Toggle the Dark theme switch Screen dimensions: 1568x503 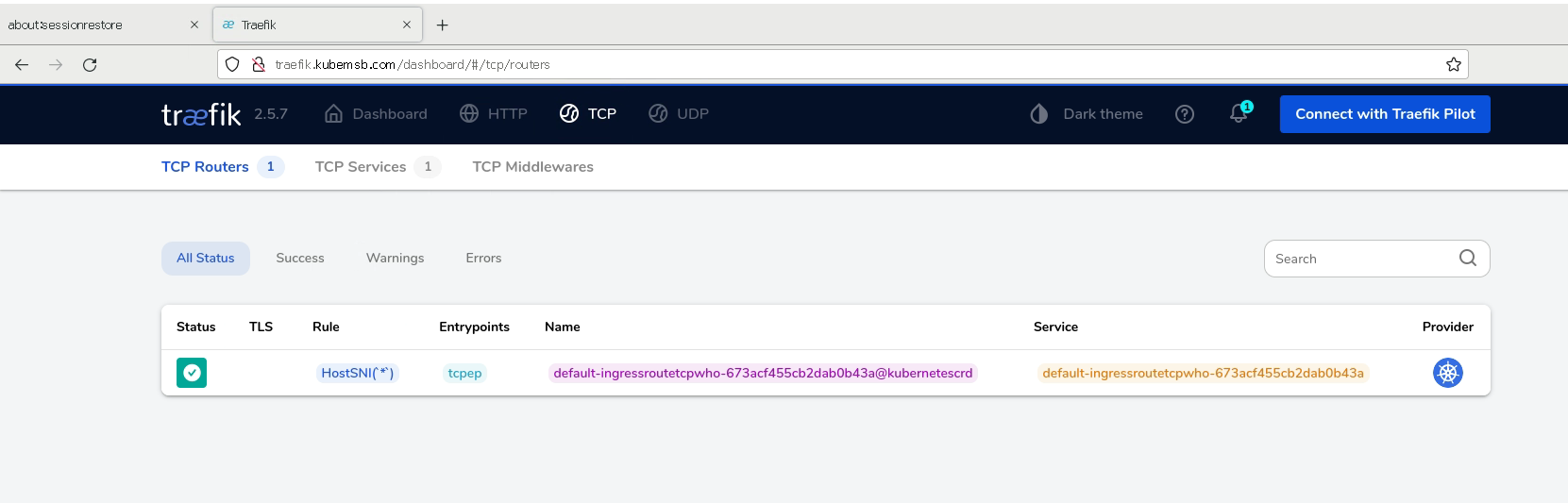(1086, 114)
